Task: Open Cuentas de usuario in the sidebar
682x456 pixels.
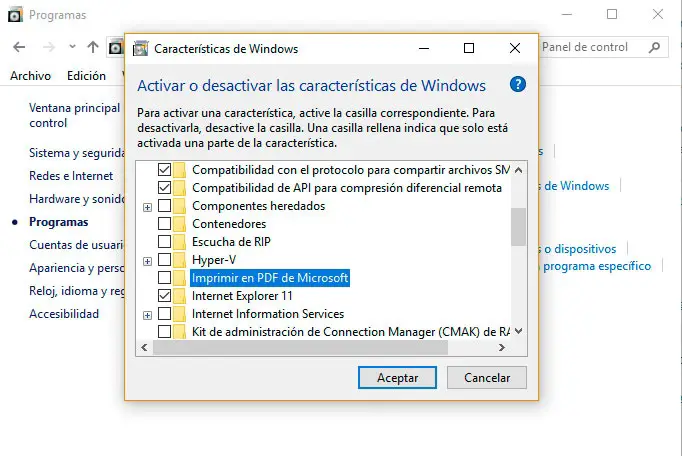Action: 77,245
